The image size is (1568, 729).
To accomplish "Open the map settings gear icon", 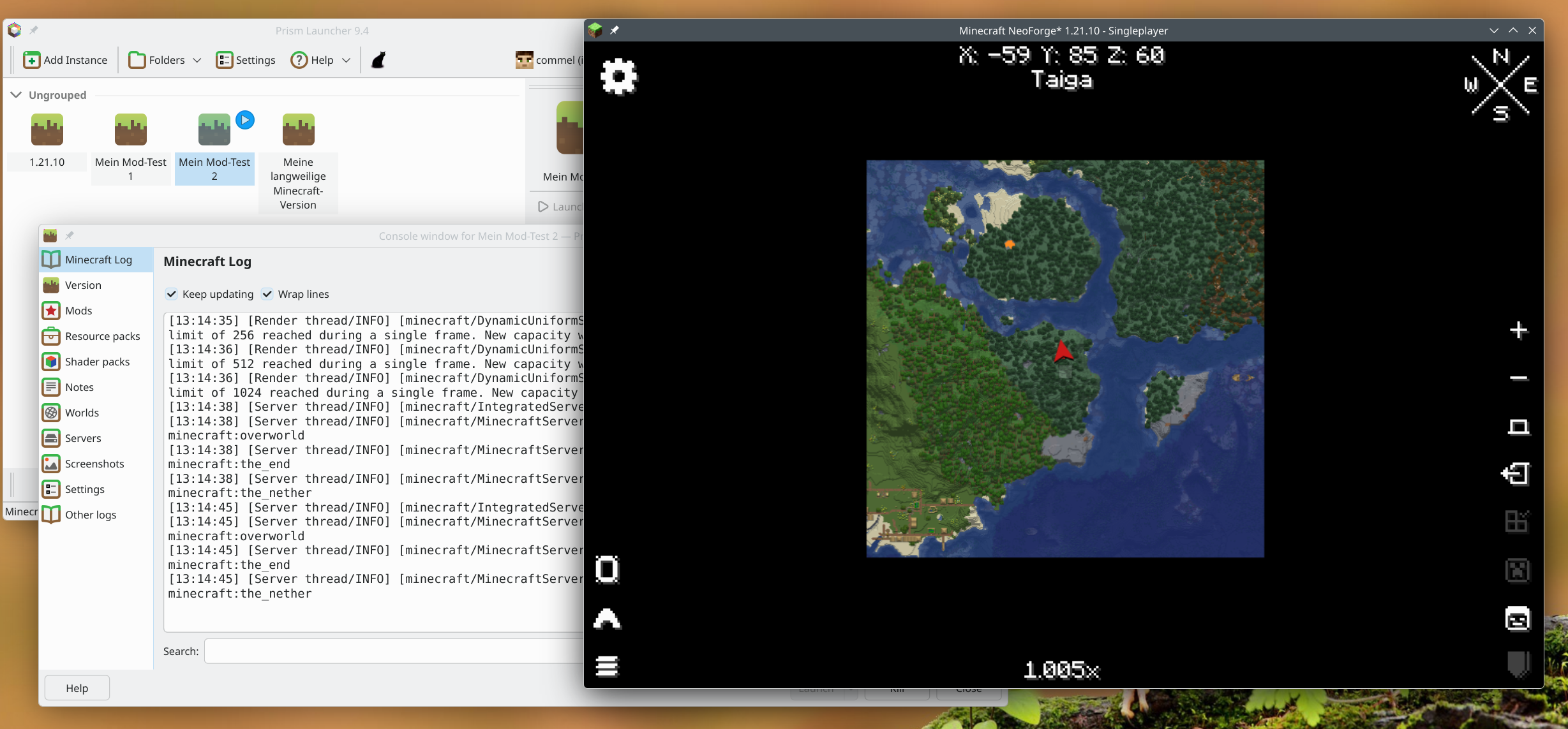I will click(618, 77).
